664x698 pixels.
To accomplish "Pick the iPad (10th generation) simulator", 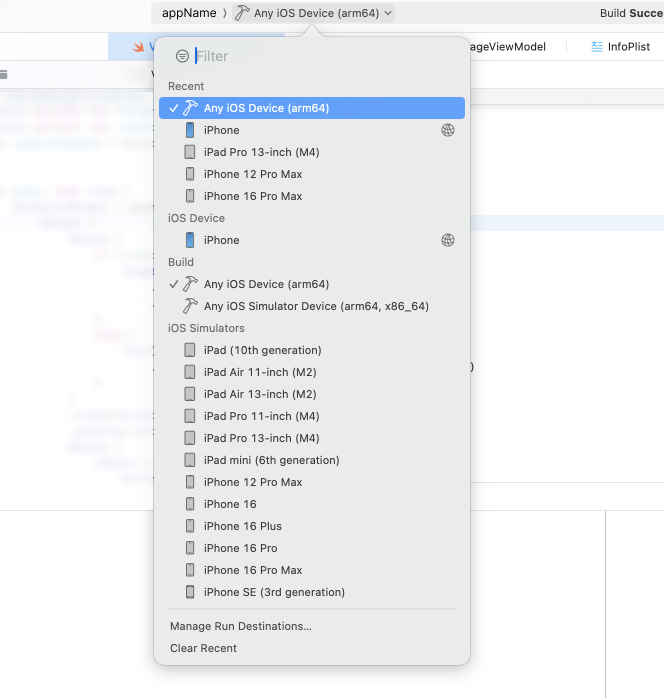I will 312,350.
